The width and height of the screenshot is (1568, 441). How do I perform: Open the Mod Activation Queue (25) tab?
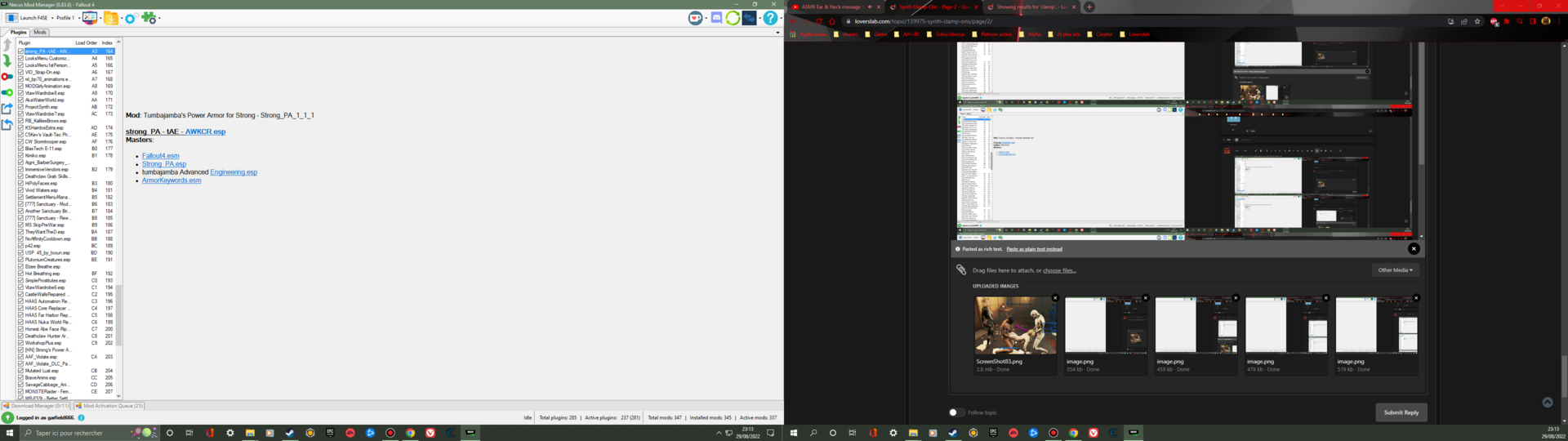pos(109,405)
